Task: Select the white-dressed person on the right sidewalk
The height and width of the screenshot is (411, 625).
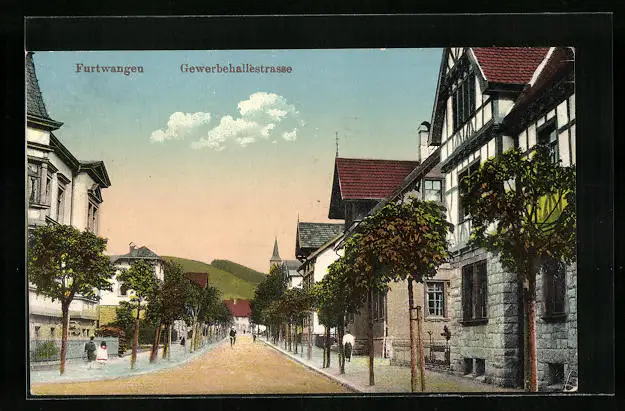Action: pos(347,346)
